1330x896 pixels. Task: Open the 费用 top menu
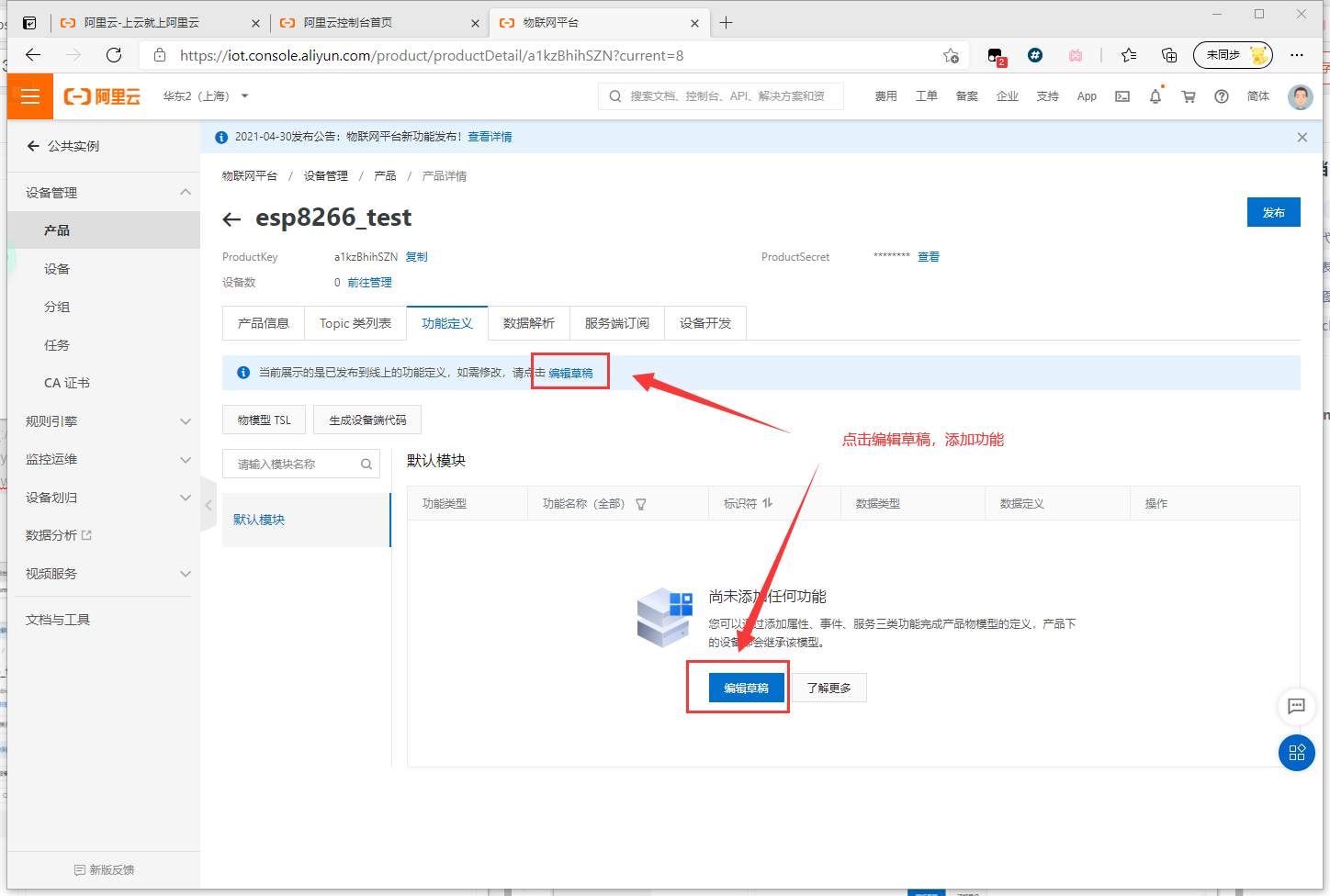click(x=885, y=96)
